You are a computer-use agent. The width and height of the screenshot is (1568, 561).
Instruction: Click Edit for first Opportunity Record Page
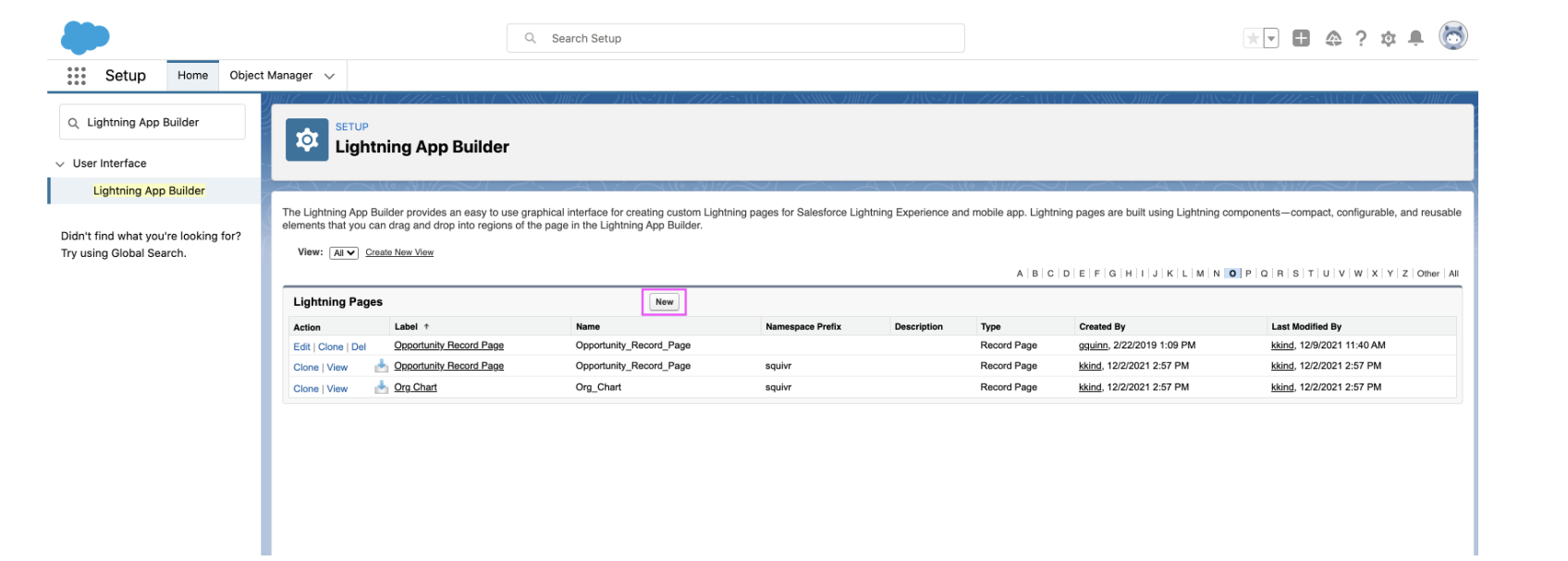pyautogui.click(x=301, y=348)
